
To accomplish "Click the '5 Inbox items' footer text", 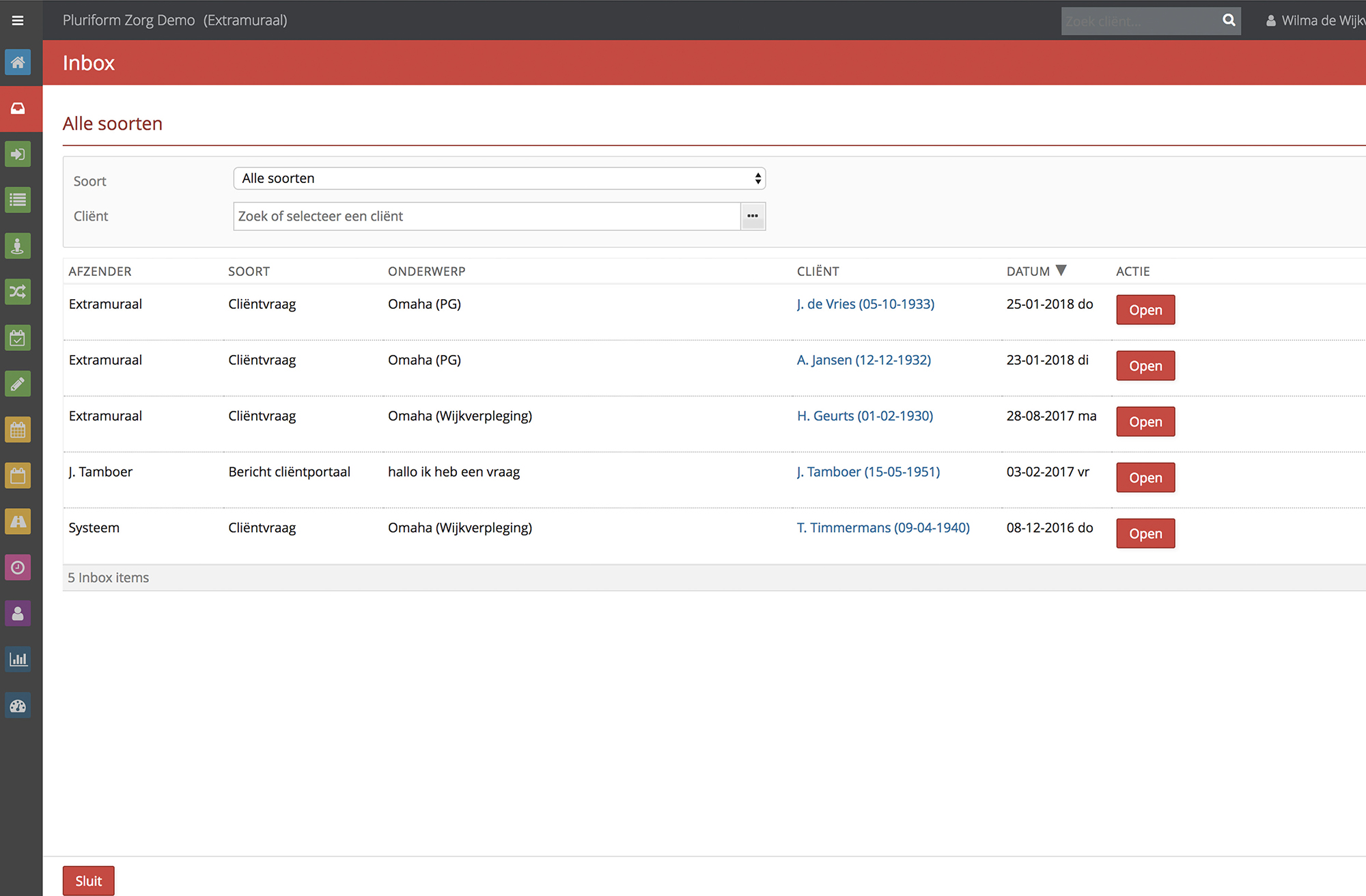I will tap(108, 578).
